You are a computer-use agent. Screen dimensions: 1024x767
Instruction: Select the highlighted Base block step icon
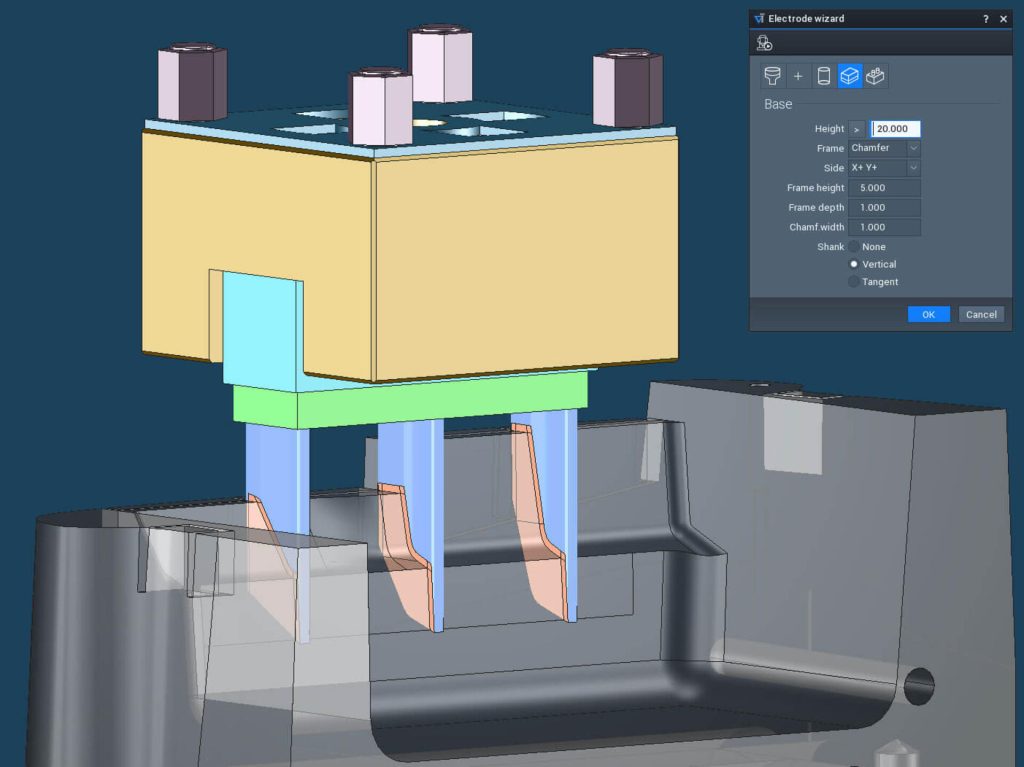850,76
